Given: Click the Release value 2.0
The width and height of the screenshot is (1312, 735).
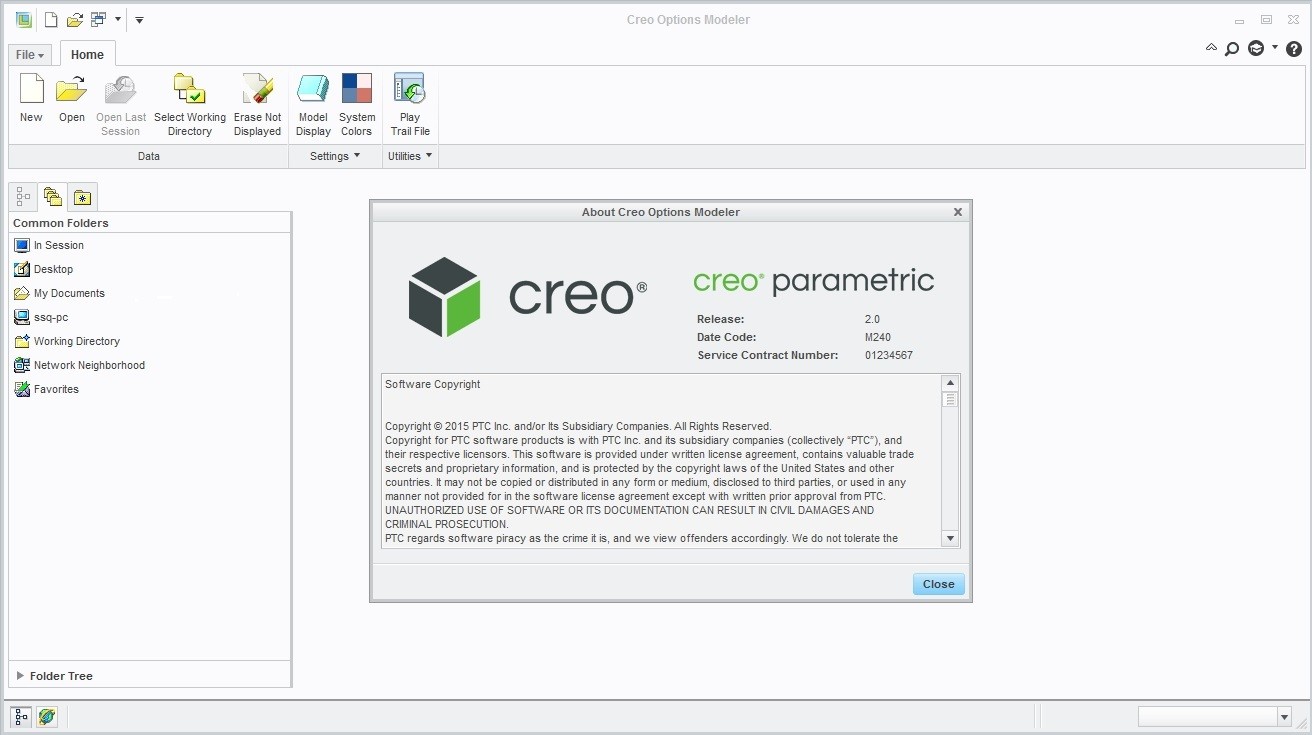Looking at the screenshot, I should click(x=872, y=319).
